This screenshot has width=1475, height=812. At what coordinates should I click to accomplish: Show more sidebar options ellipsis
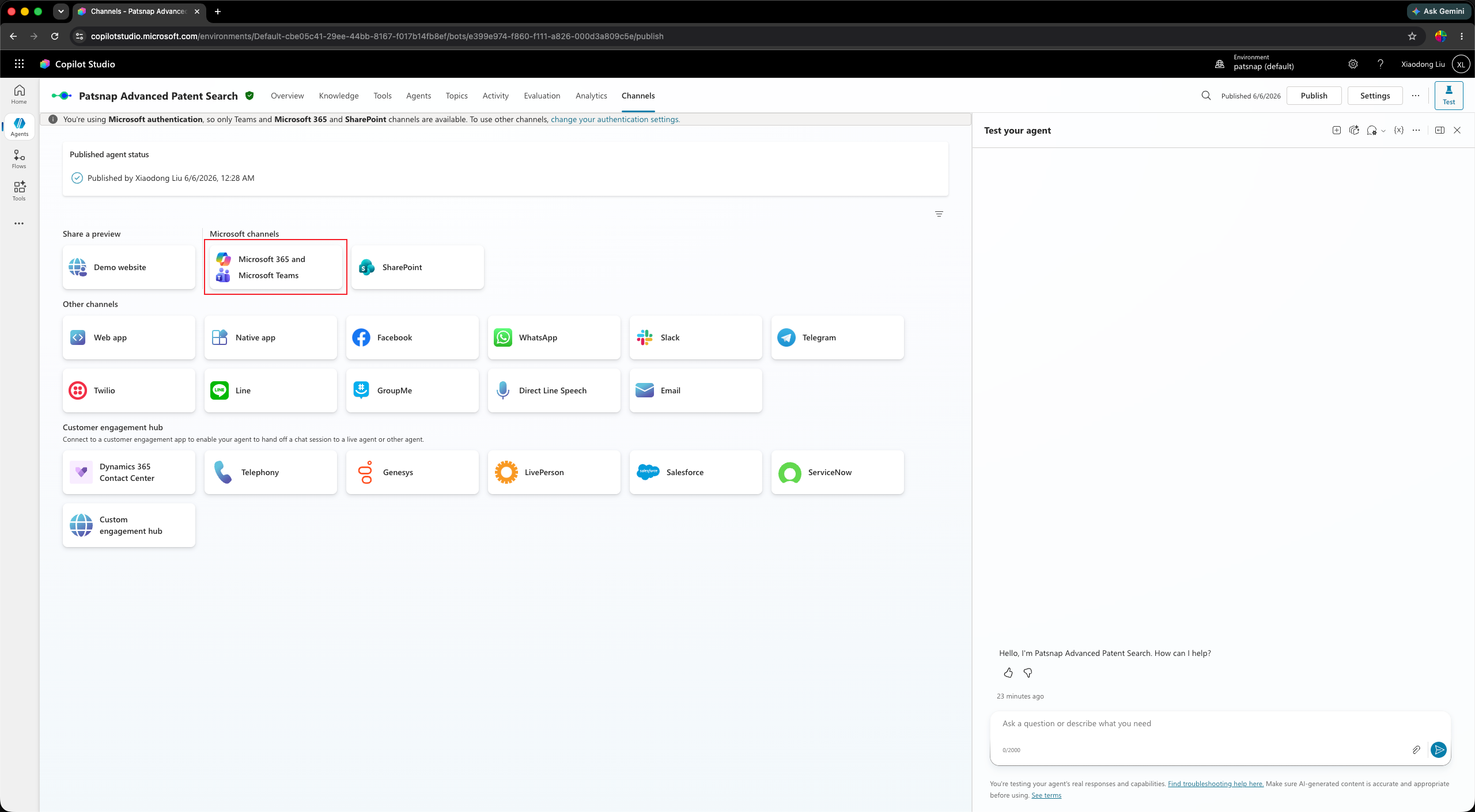coord(19,223)
